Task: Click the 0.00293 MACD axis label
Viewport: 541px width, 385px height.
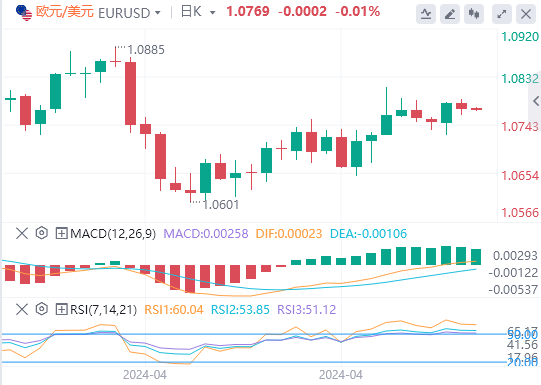Action: pyautogui.click(x=515, y=256)
